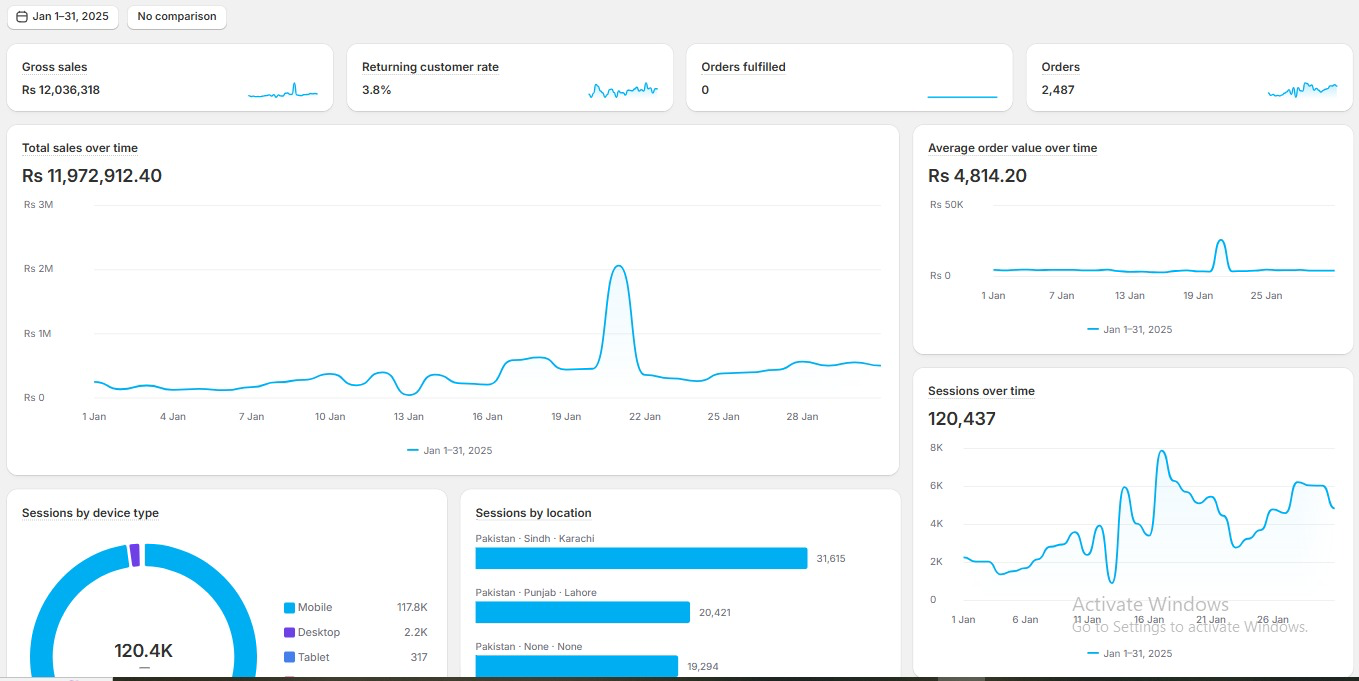The width and height of the screenshot is (1359, 681).
Task: Click the 20,421 Lahore value
Action: click(715, 613)
